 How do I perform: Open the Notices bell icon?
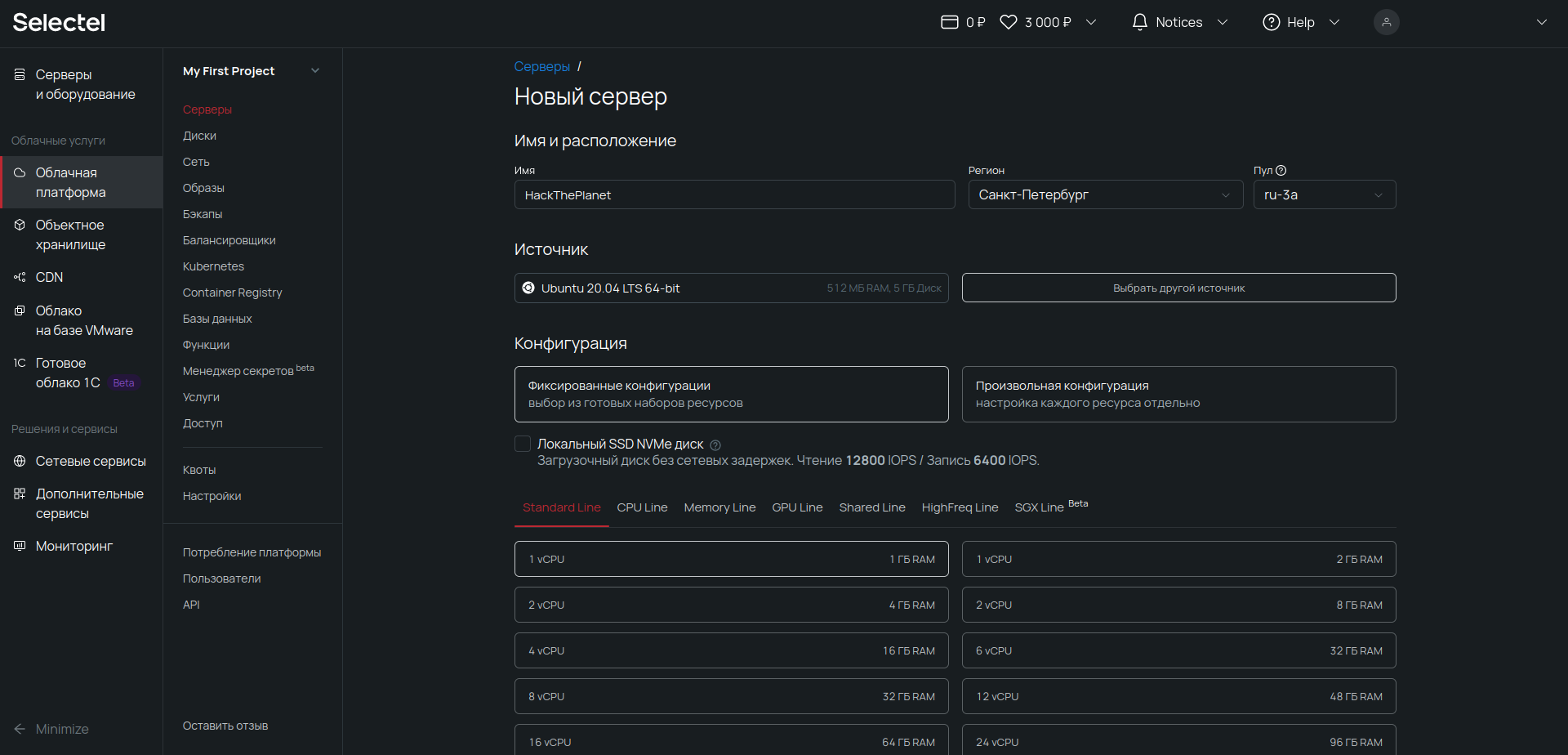[1139, 22]
